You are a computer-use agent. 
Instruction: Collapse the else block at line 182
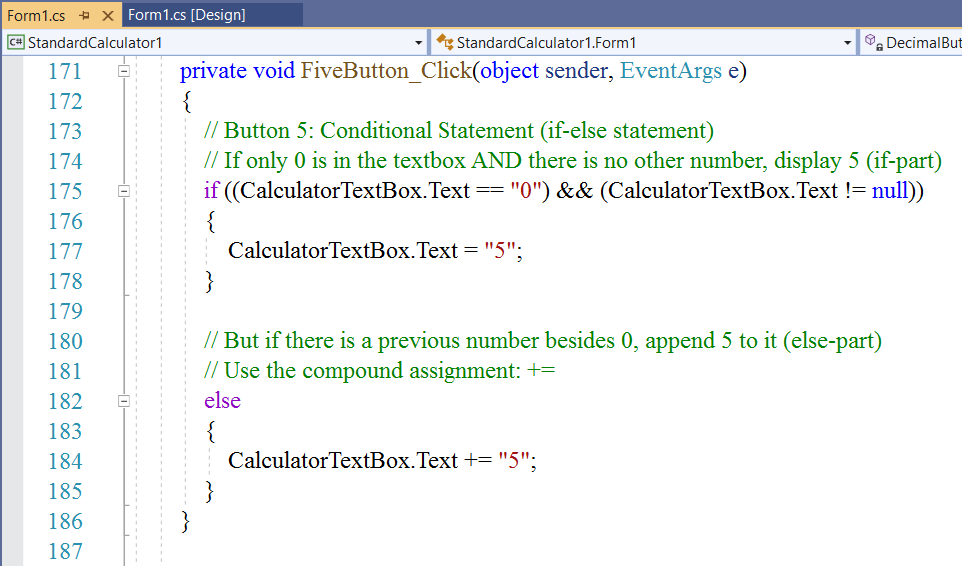pyautogui.click(x=124, y=401)
